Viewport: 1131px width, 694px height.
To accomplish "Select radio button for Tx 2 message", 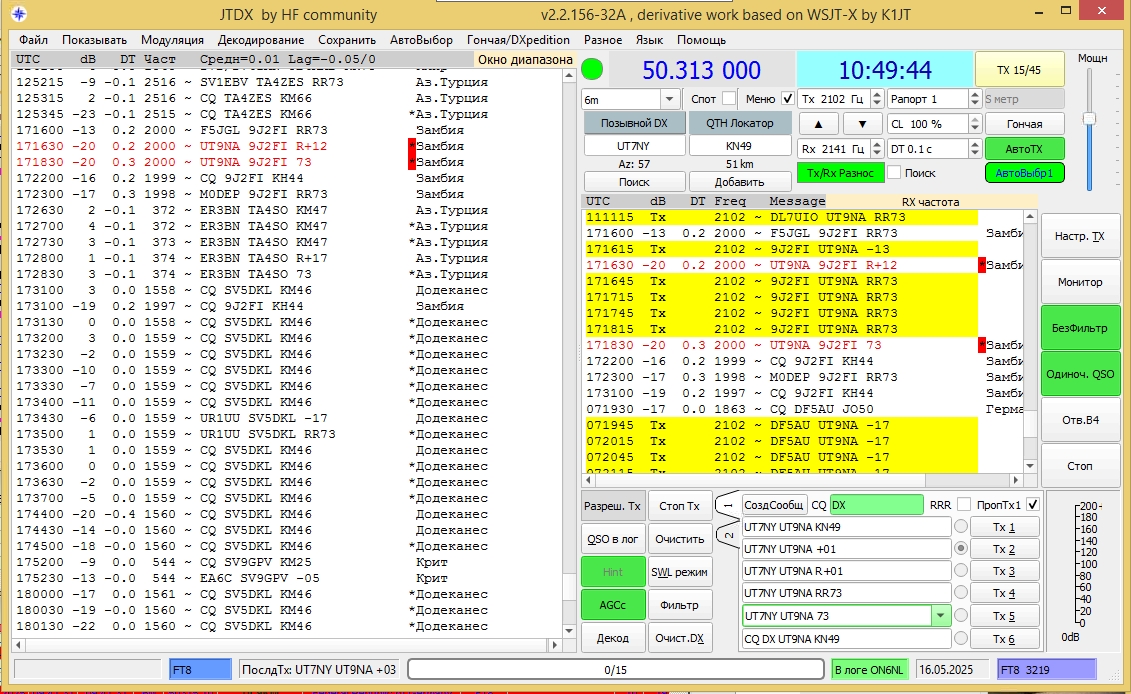I will 961,549.
